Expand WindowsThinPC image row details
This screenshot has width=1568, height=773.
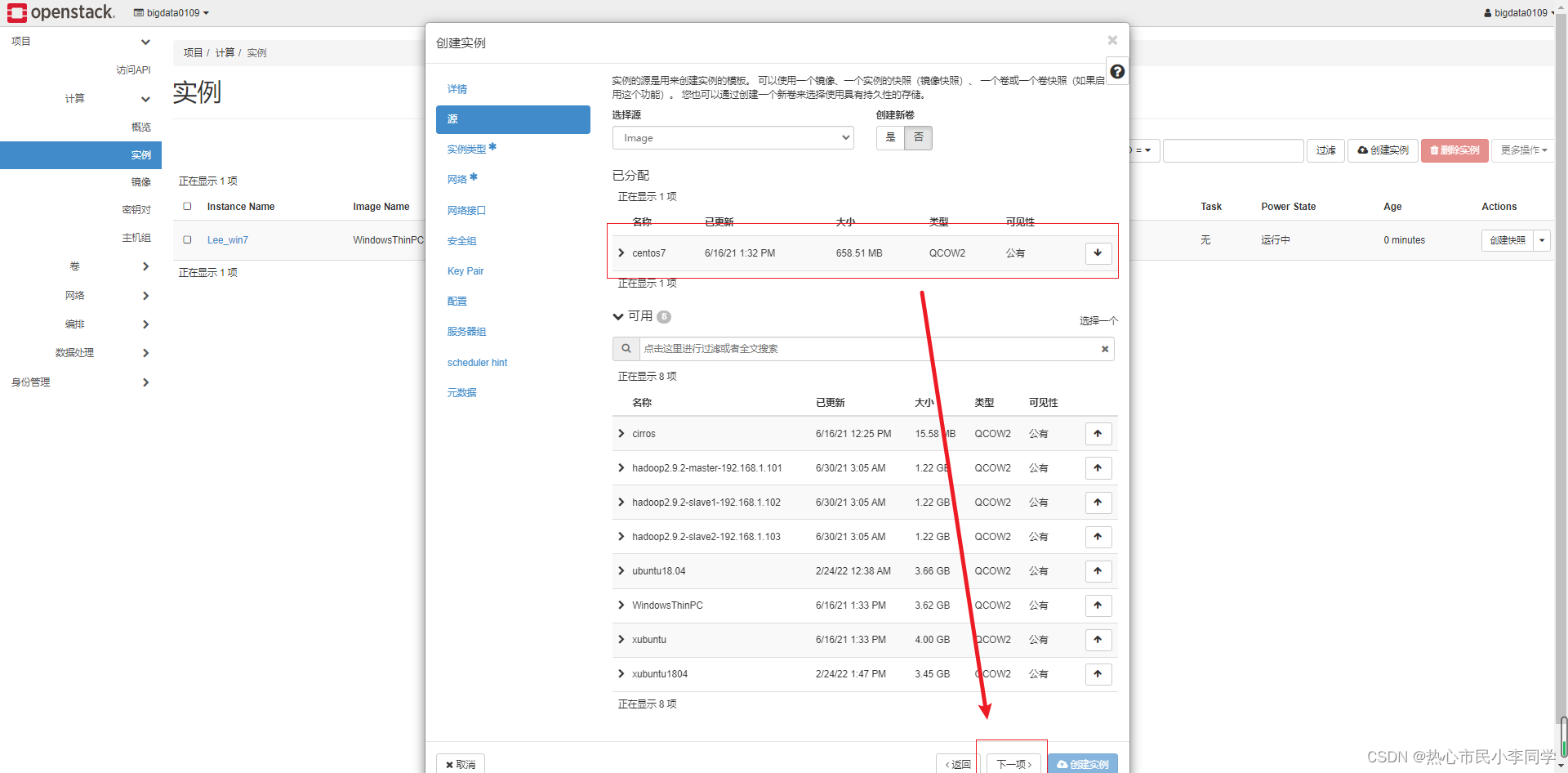tap(621, 605)
